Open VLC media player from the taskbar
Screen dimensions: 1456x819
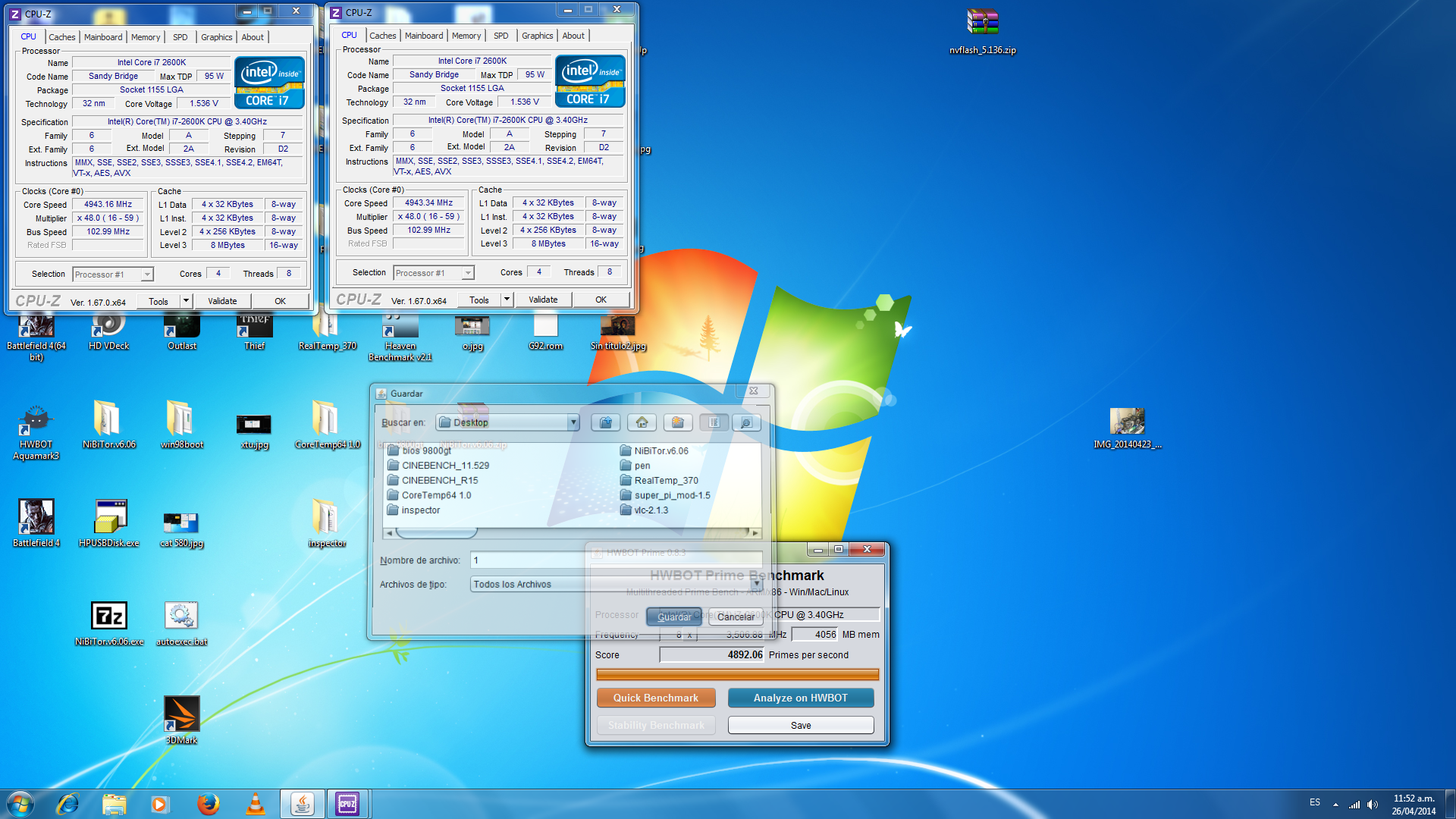point(256,804)
